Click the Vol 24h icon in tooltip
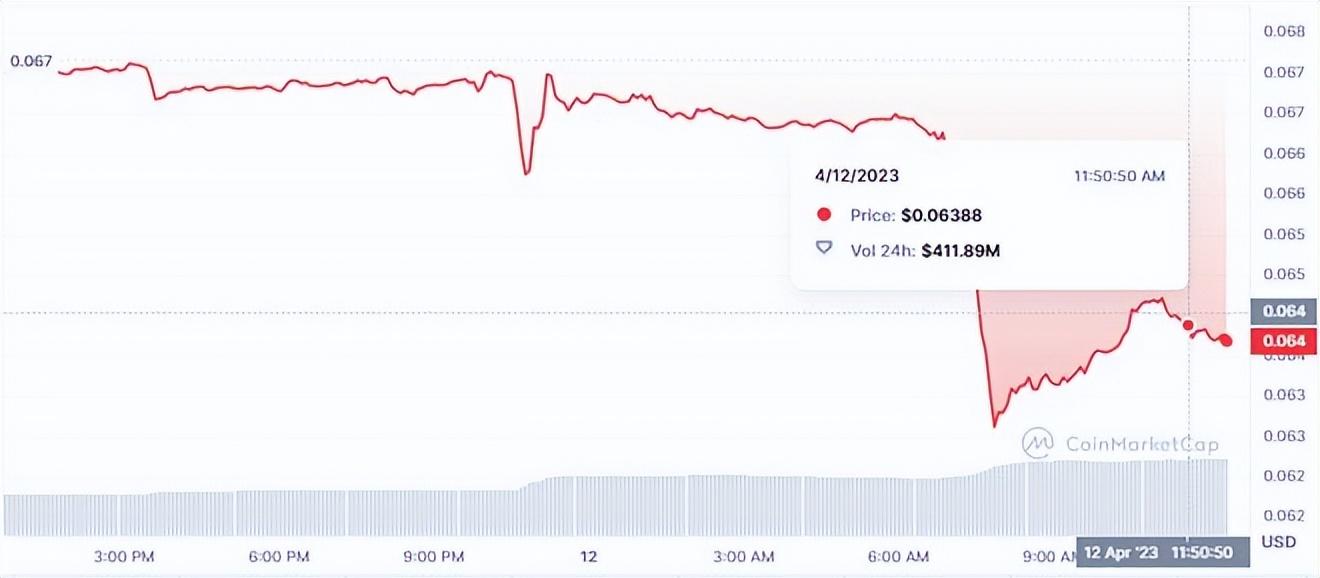This screenshot has width=1320, height=578. (x=824, y=247)
